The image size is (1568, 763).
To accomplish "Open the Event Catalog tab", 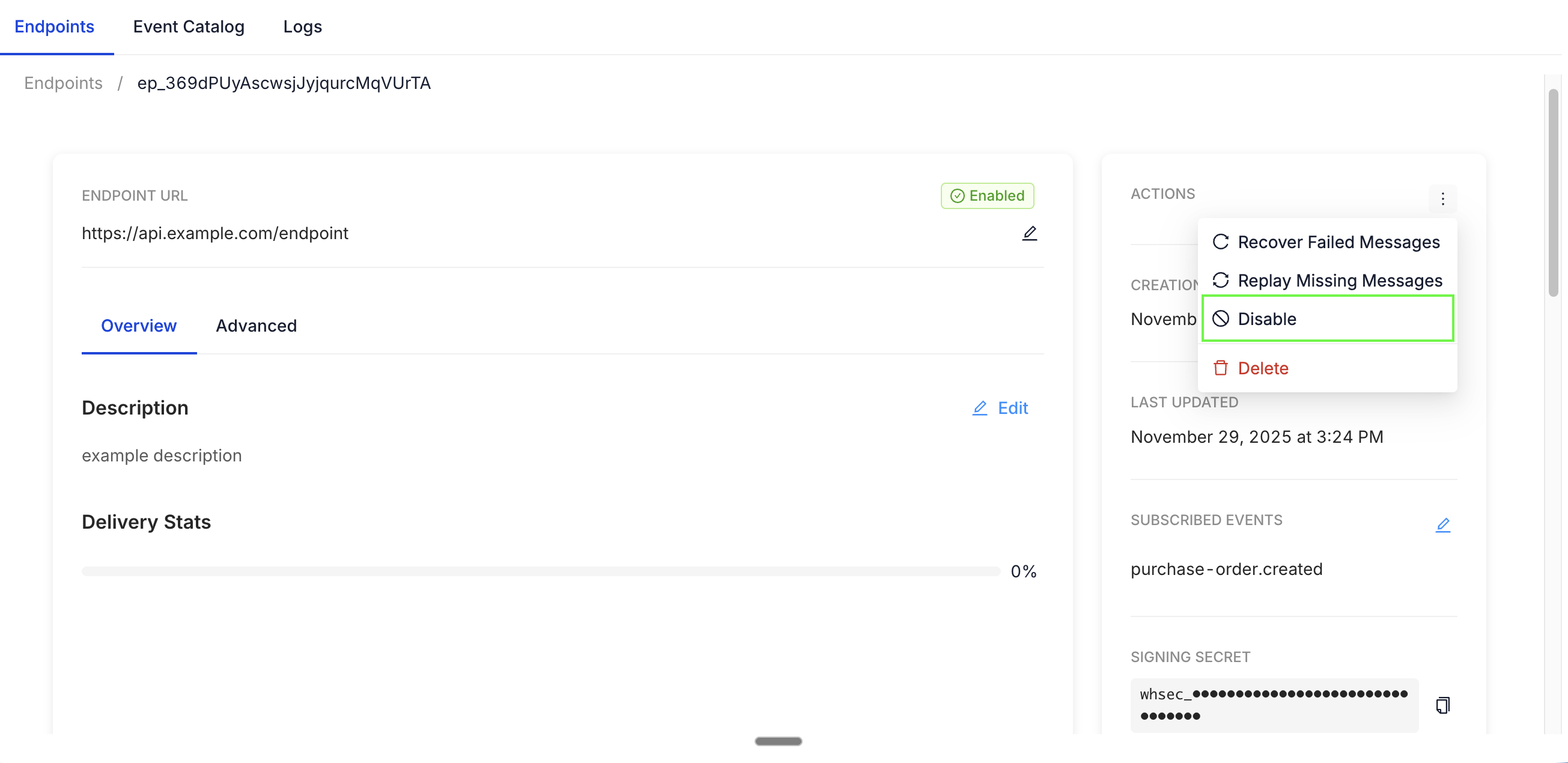I will click(189, 27).
